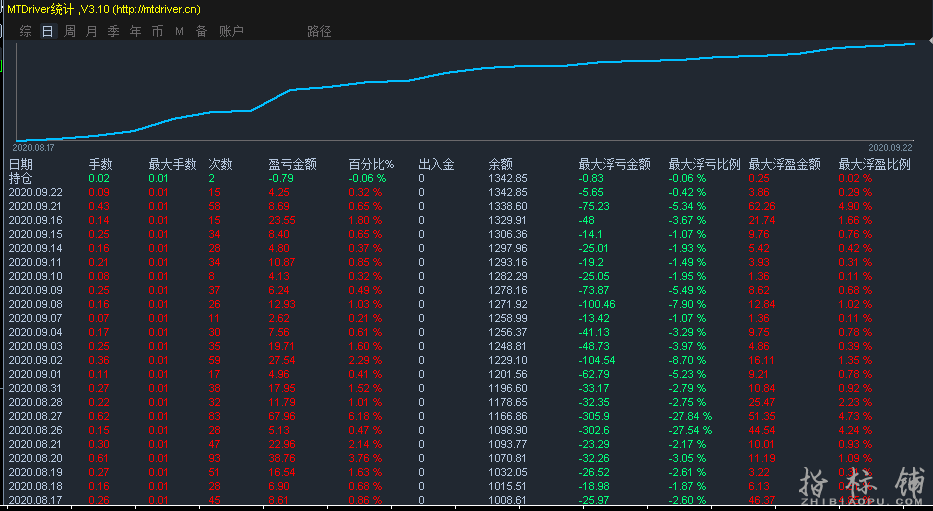Open the 周 weekly statistics tab
This screenshot has width=933, height=511.
70,31
